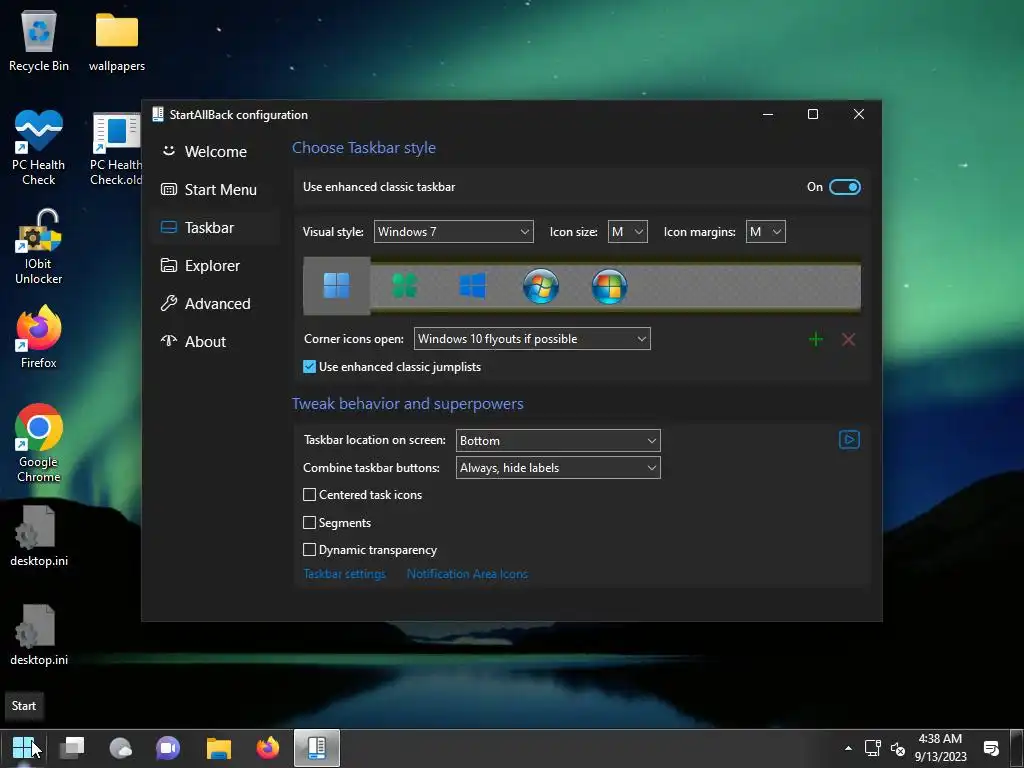Choose the Windows Vista round orb
The image size is (1024, 768).
click(x=609, y=286)
